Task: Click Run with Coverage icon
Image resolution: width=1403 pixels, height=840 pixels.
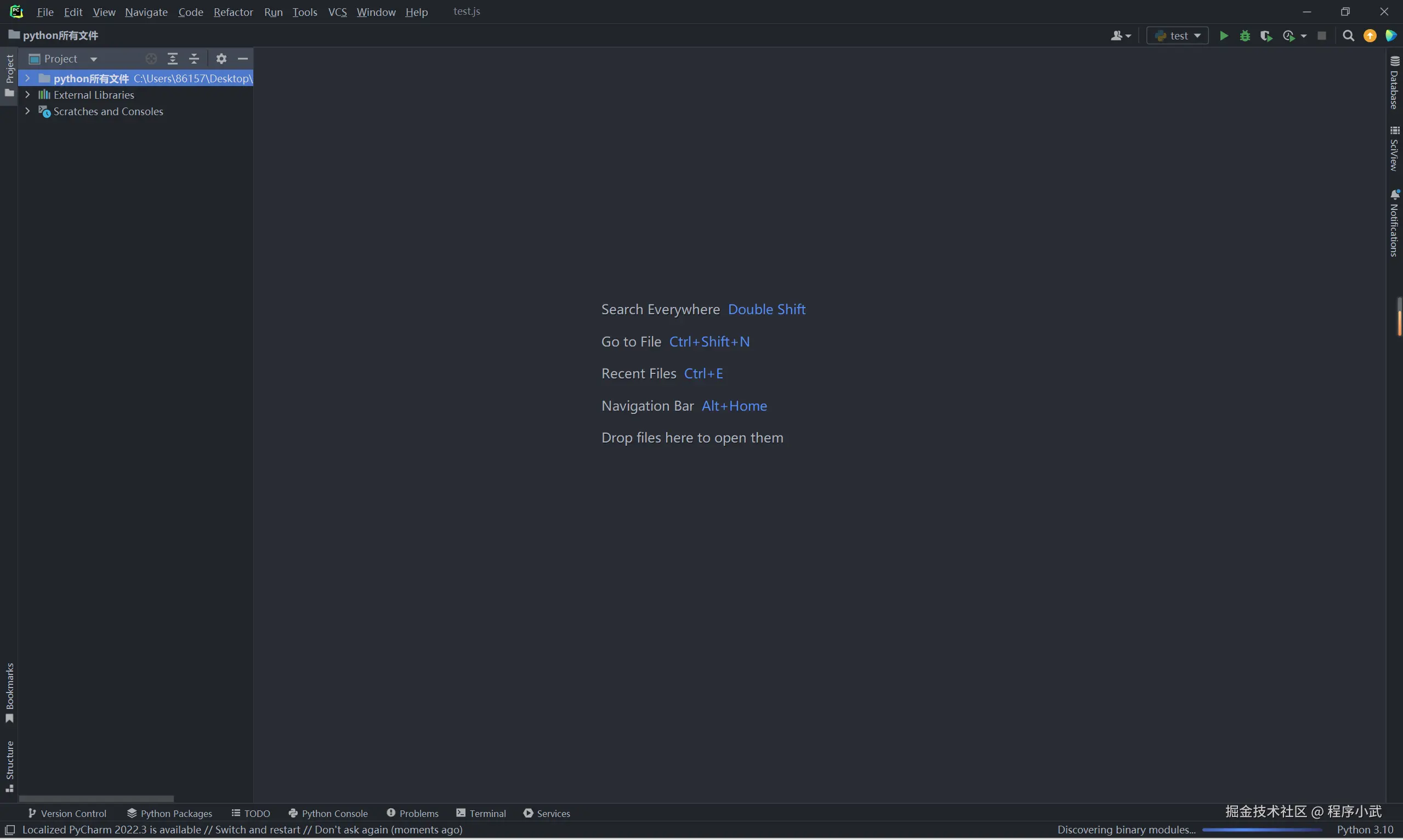Action: pos(1266,36)
